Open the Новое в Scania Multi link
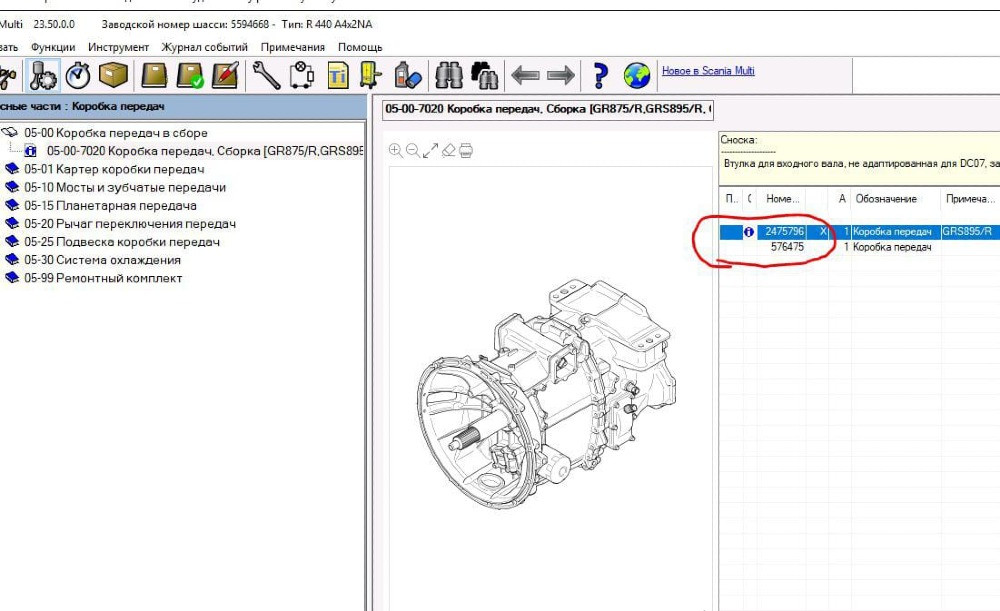 (708, 71)
